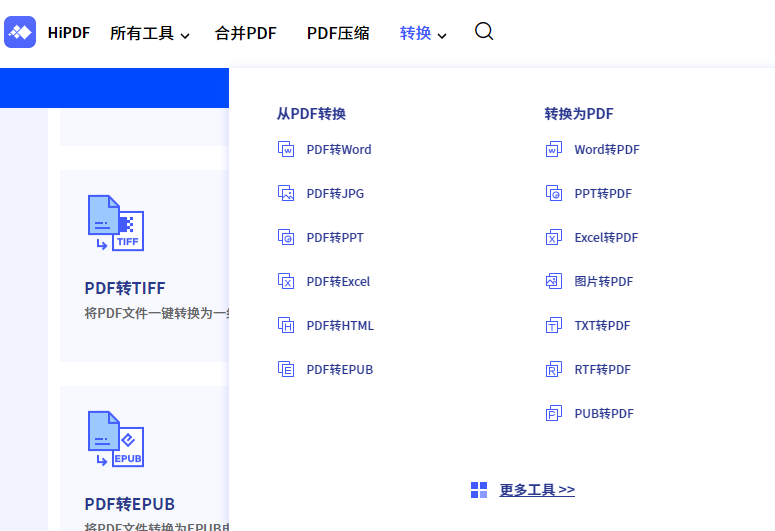Click the Excel转PDF icon
775x531 pixels.
(x=554, y=237)
